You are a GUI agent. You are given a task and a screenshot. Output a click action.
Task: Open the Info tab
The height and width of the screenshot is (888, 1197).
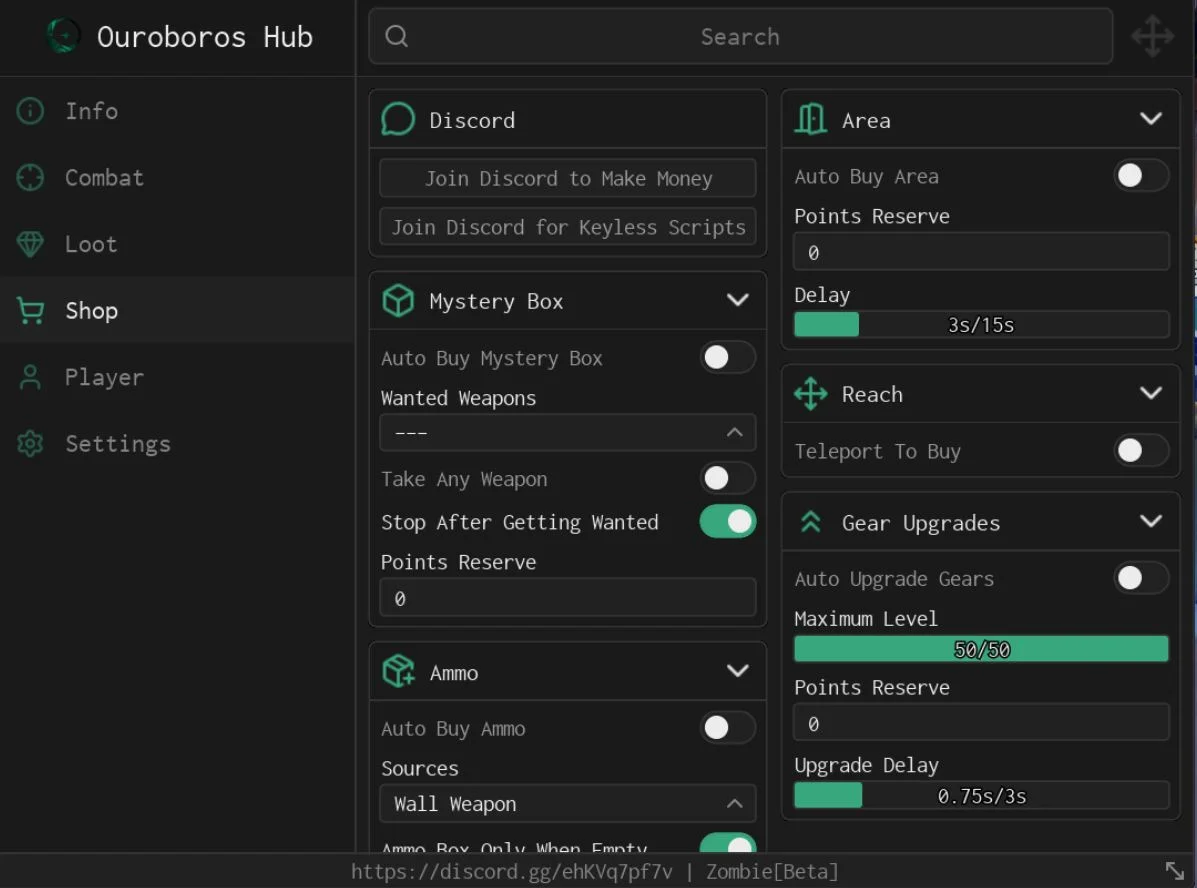tap(177, 111)
